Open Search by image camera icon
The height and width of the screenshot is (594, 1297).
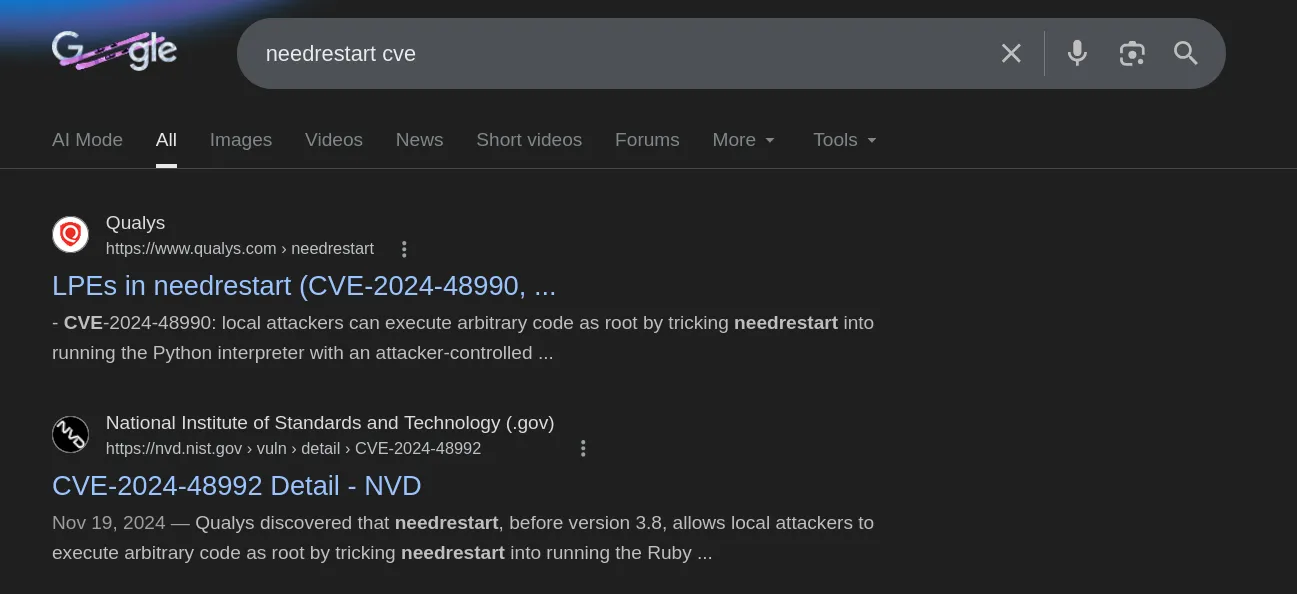click(x=1132, y=53)
